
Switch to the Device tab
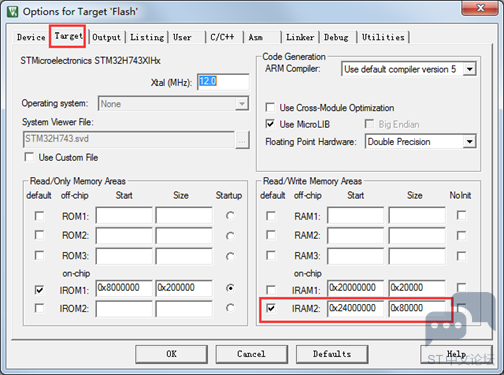pyautogui.click(x=31, y=37)
